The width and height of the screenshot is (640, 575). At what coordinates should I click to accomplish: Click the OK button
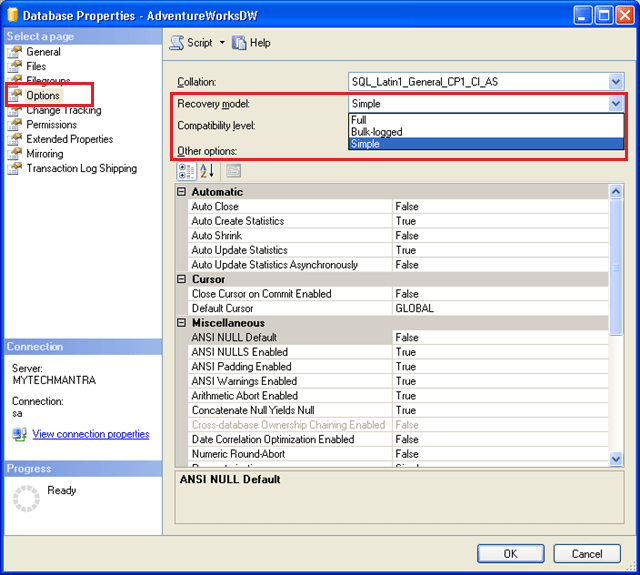[x=511, y=554]
